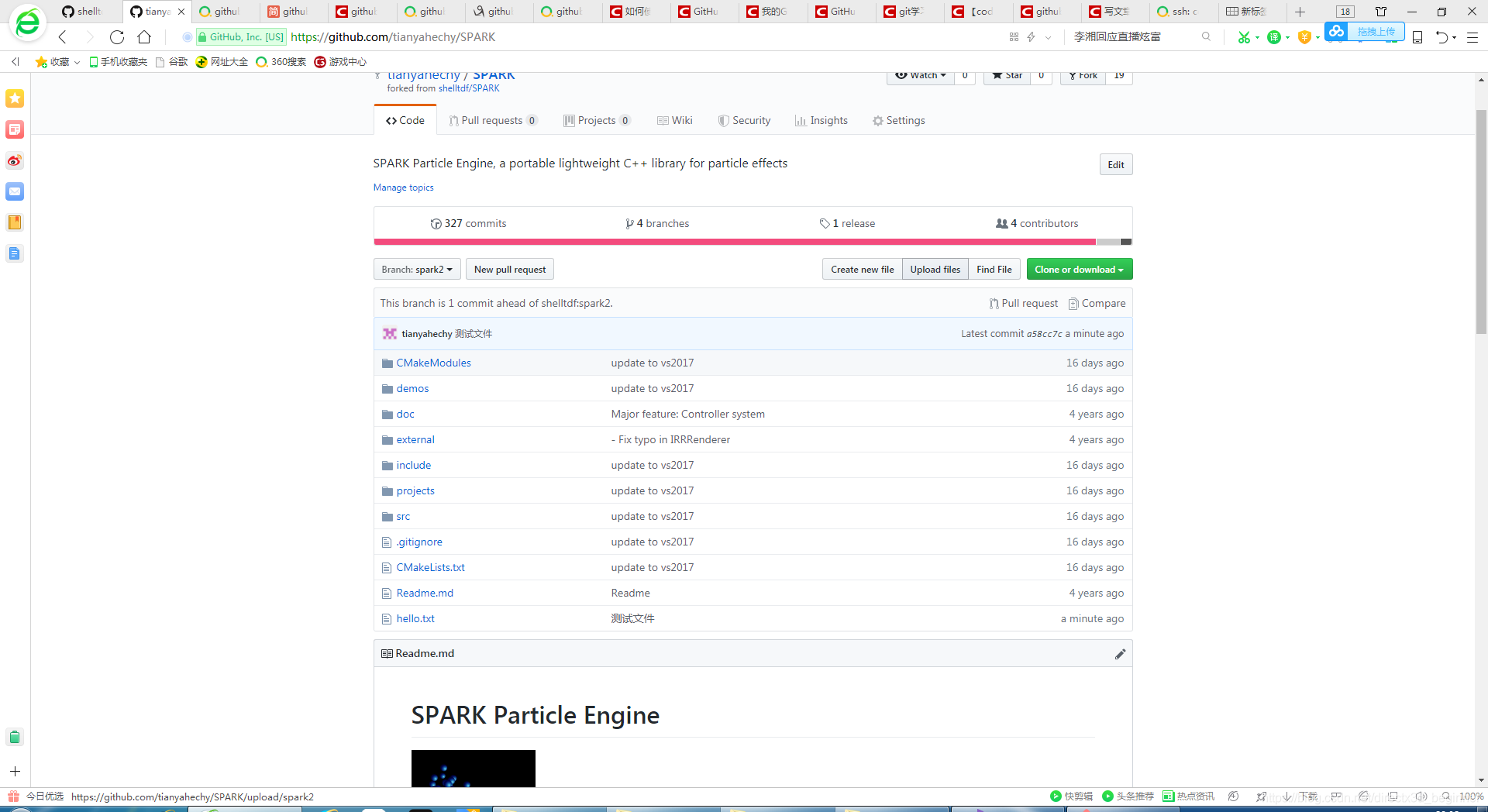
Task: Open the browser hamburger menu
Action: 1472,36
